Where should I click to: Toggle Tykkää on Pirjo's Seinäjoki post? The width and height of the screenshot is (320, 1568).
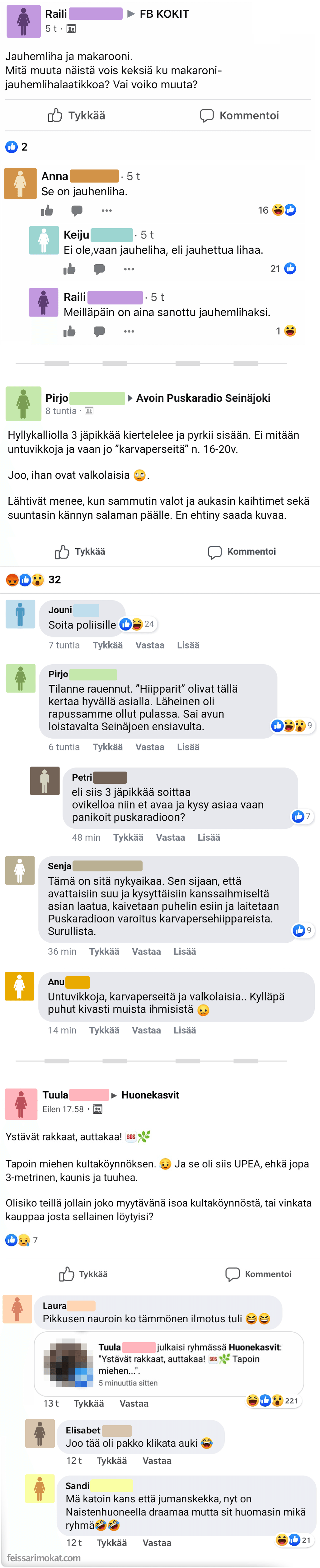coord(80,551)
